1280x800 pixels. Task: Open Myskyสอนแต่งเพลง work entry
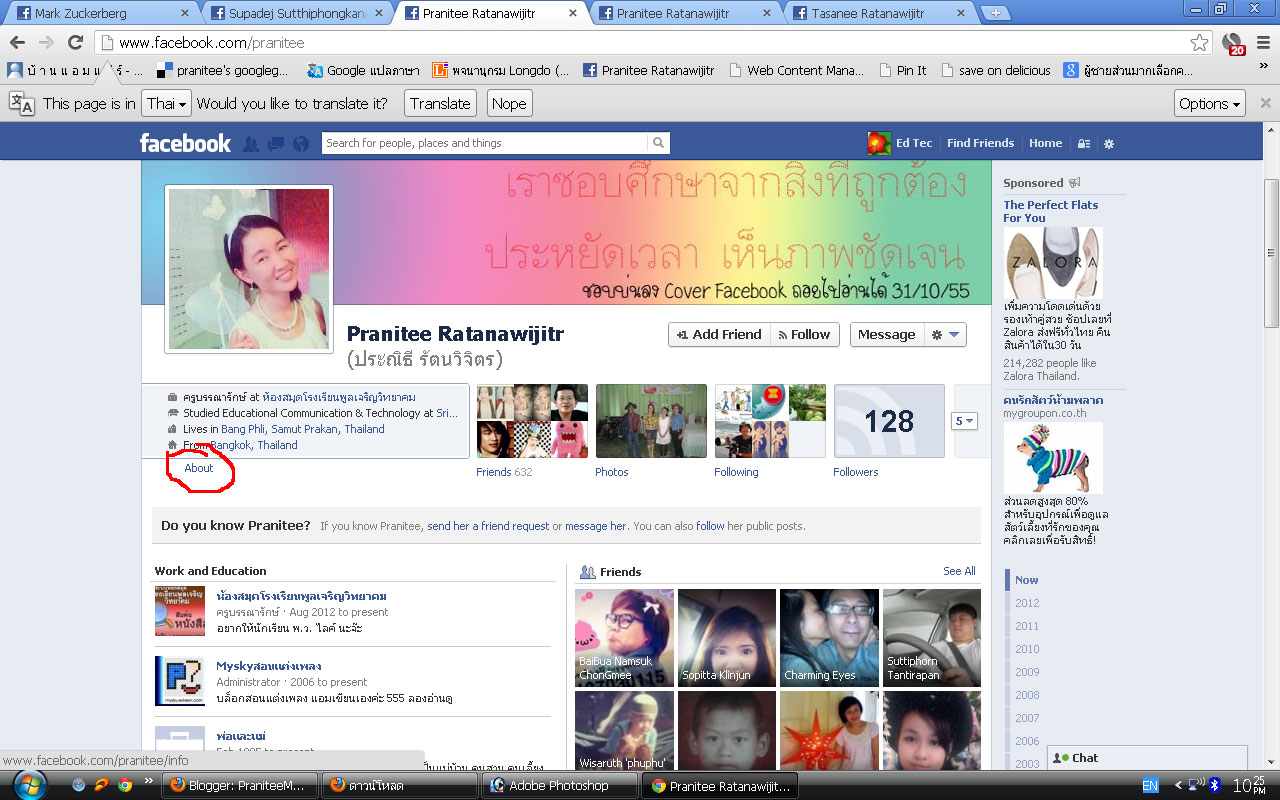pyautogui.click(x=268, y=666)
